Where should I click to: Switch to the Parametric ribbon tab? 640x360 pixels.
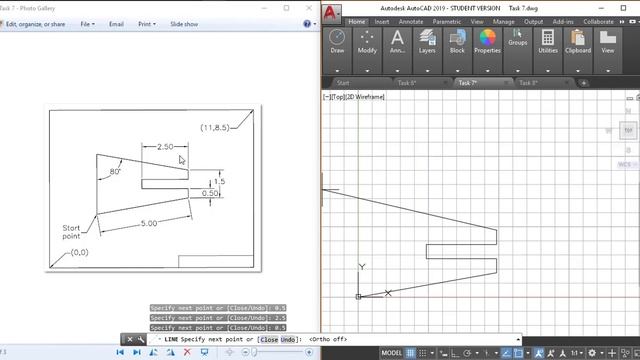[x=447, y=22]
